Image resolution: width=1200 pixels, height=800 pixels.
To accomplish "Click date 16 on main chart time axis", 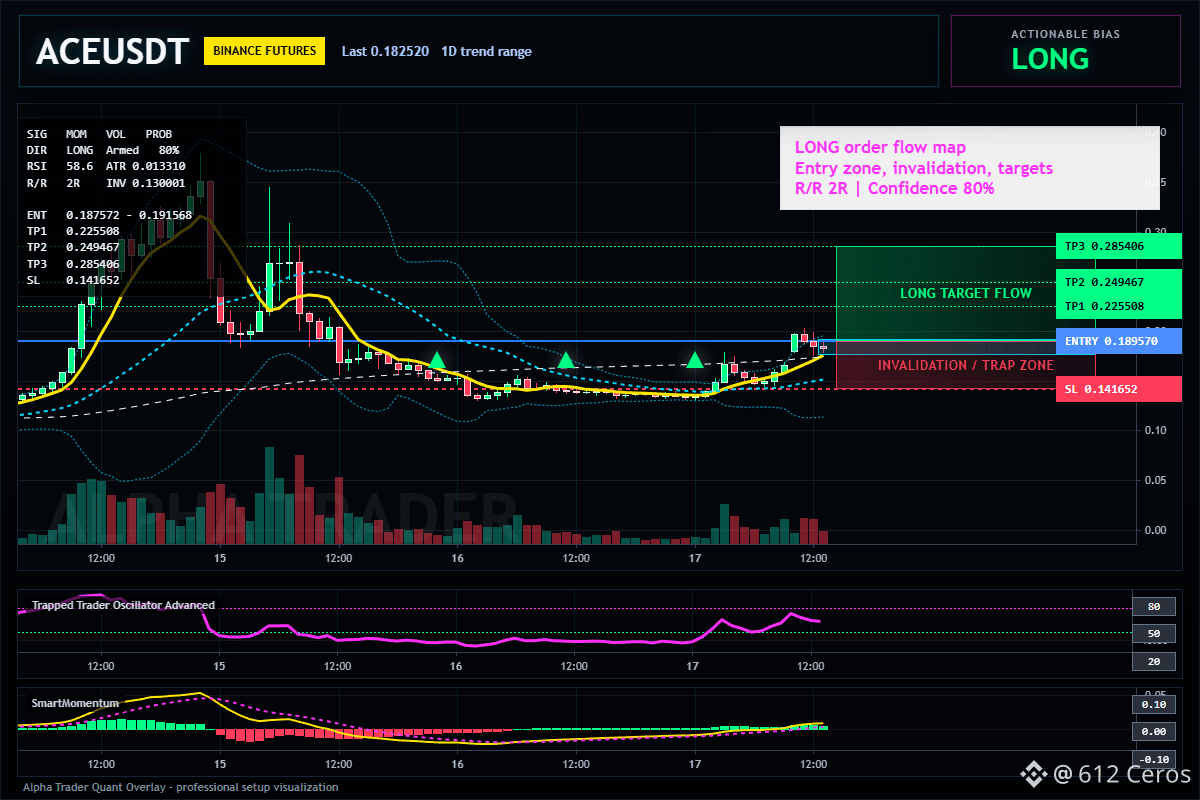I will [457, 558].
